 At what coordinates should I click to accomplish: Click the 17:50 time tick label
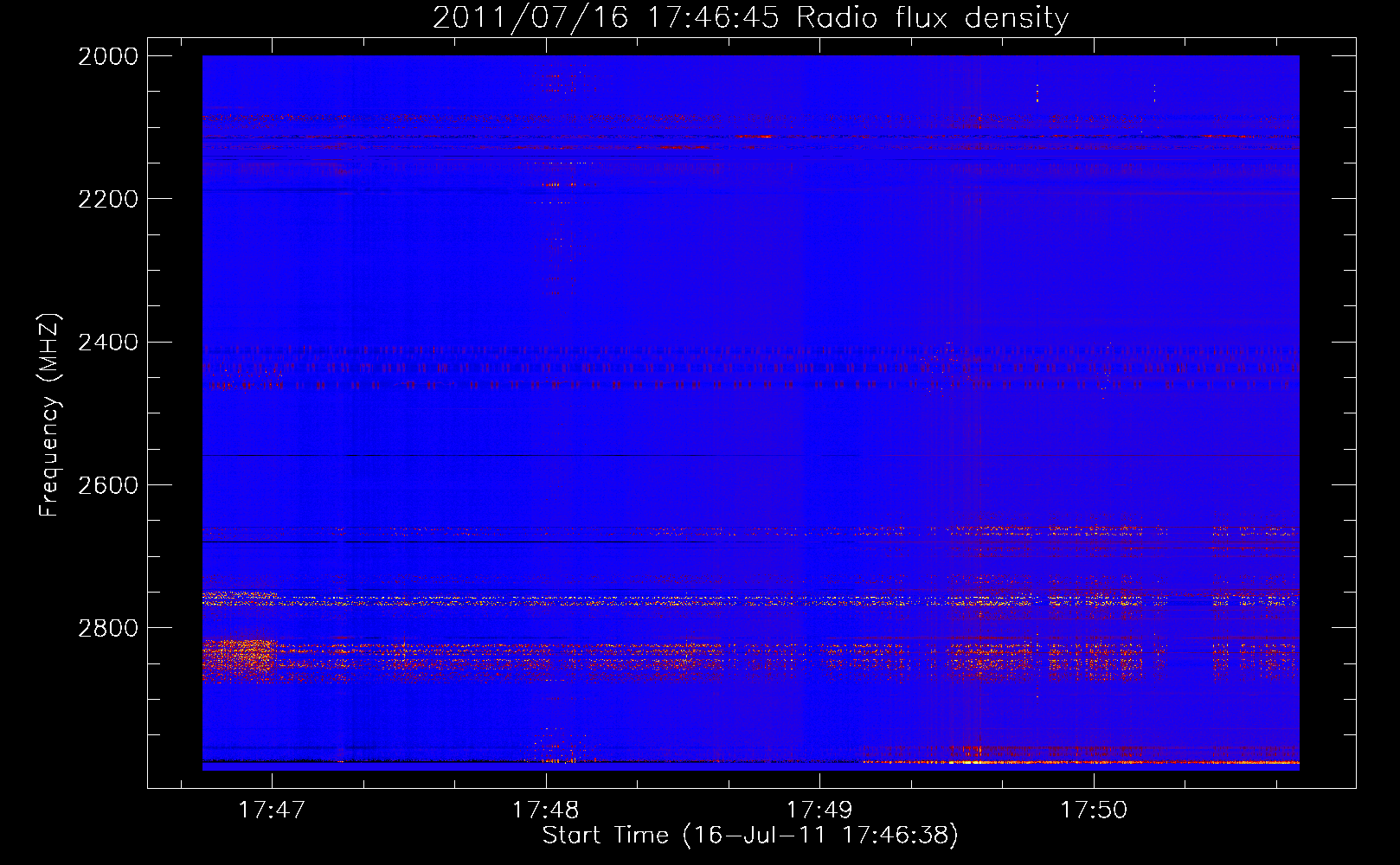(x=1094, y=810)
